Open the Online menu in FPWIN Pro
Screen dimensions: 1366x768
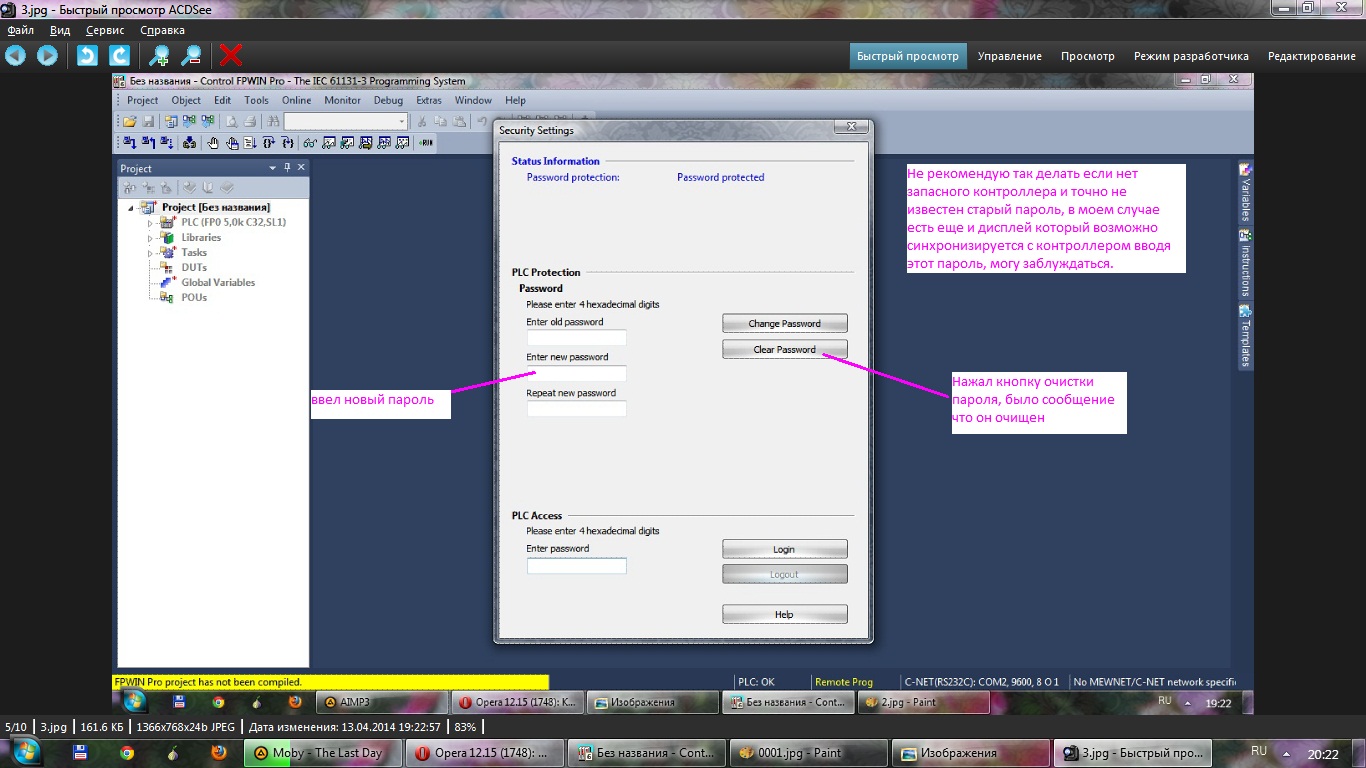point(296,100)
